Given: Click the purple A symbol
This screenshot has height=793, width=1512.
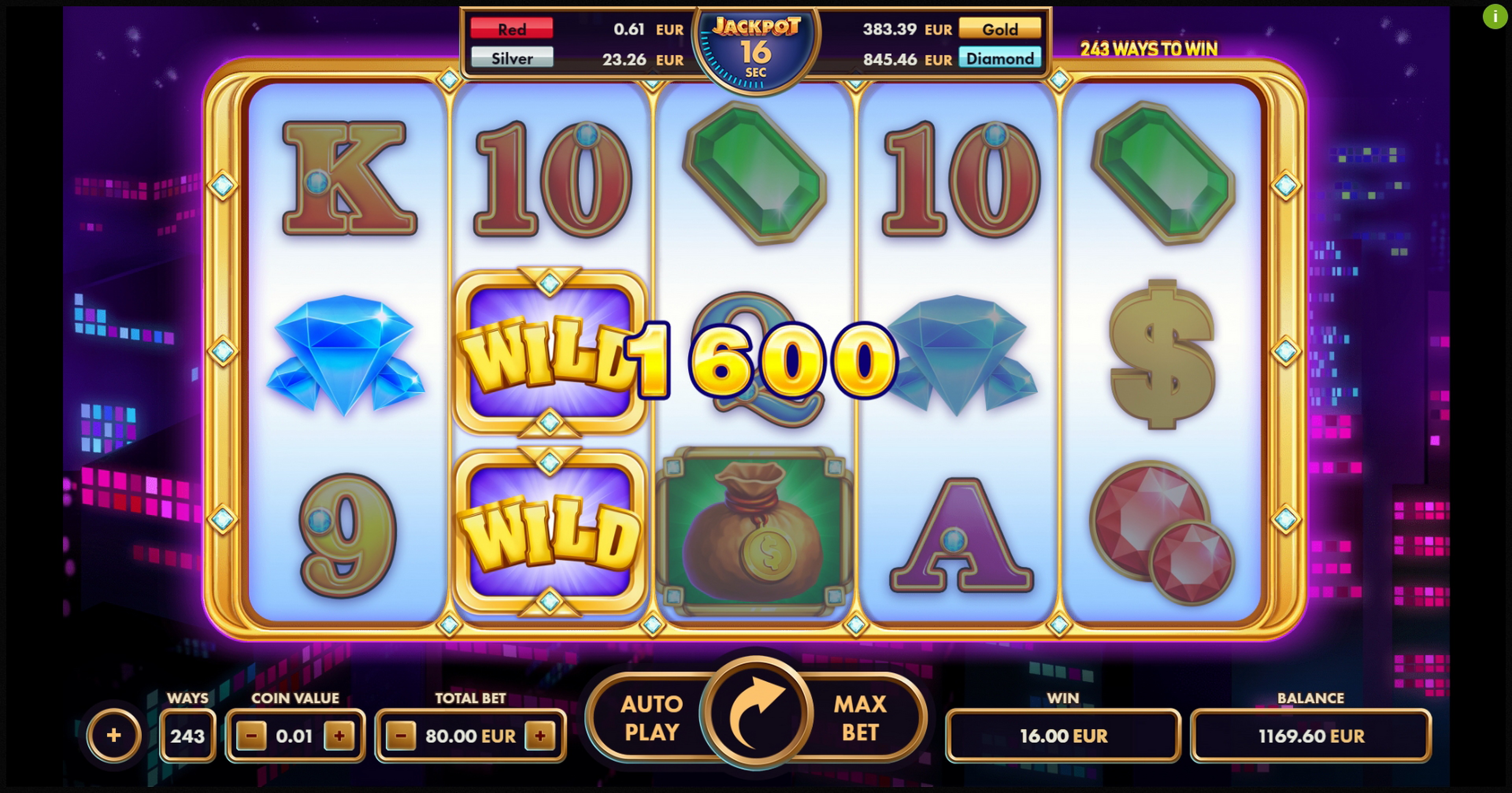Looking at the screenshot, I should point(961,534).
